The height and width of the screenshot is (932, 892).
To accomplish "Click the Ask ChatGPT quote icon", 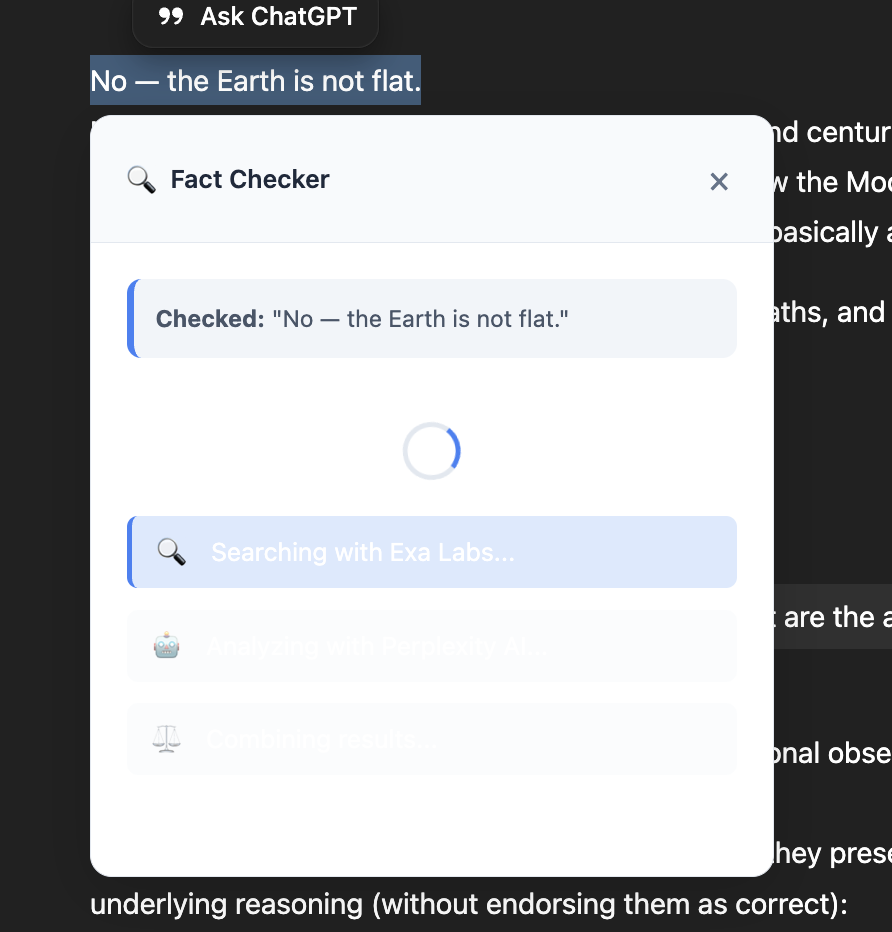I will [x=171, y=16].
